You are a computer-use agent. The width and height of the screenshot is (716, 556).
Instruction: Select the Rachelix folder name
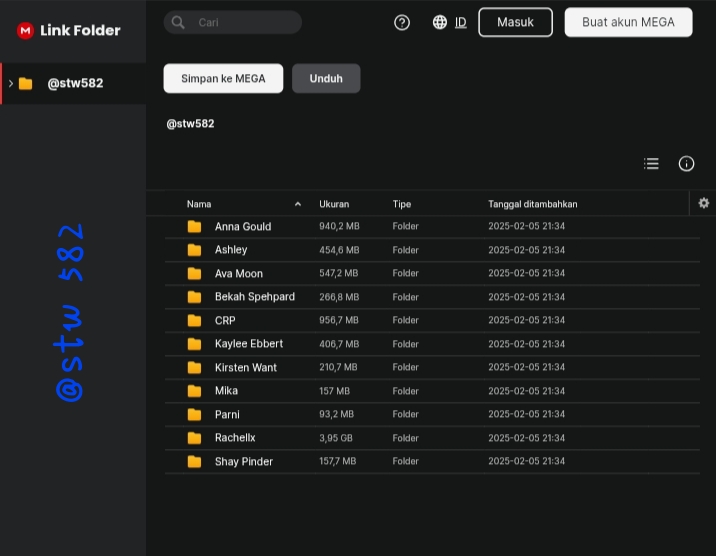(x=235, y=438)
